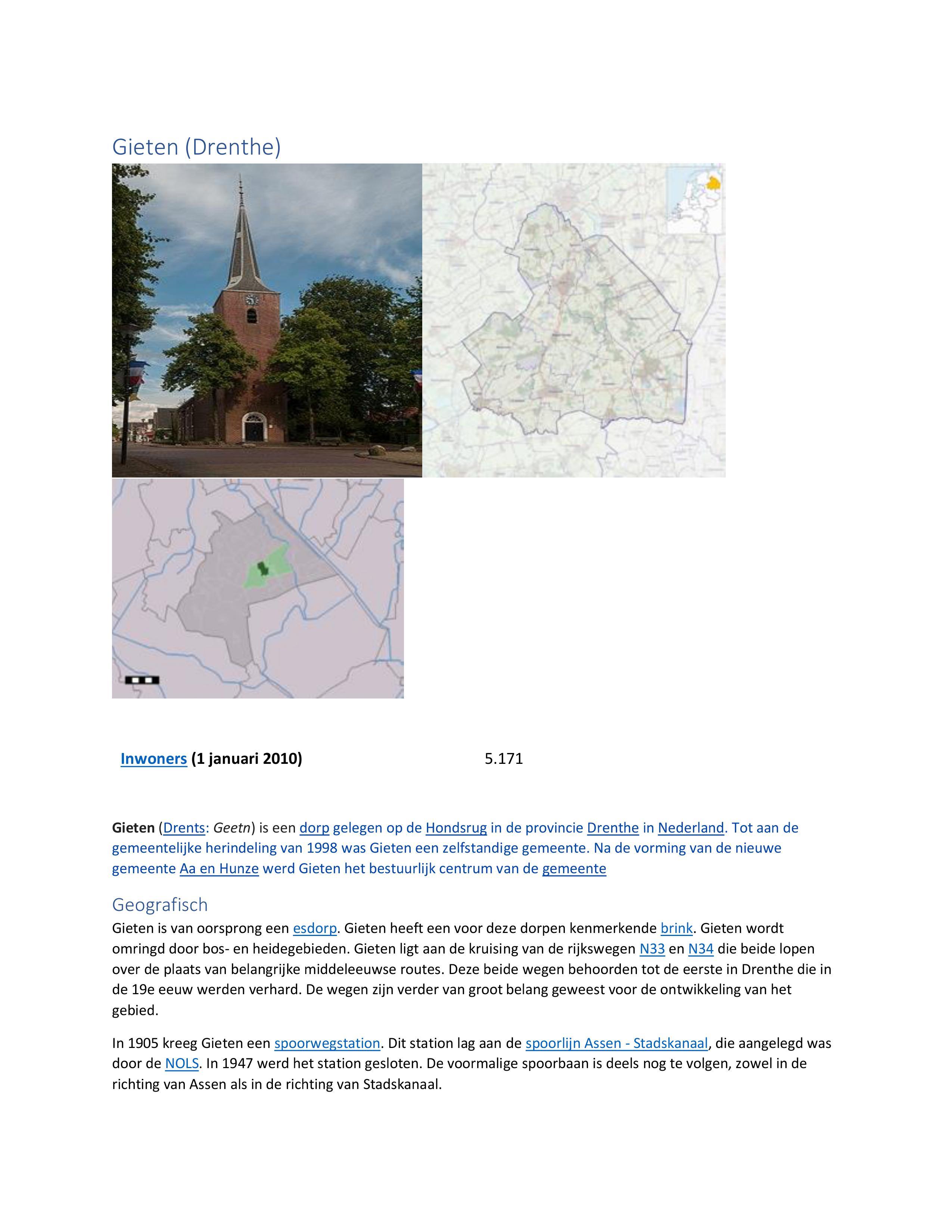952x1232 pixels.
Task: Follow the brink hyperlink
Action: click(x=676, y=928)
